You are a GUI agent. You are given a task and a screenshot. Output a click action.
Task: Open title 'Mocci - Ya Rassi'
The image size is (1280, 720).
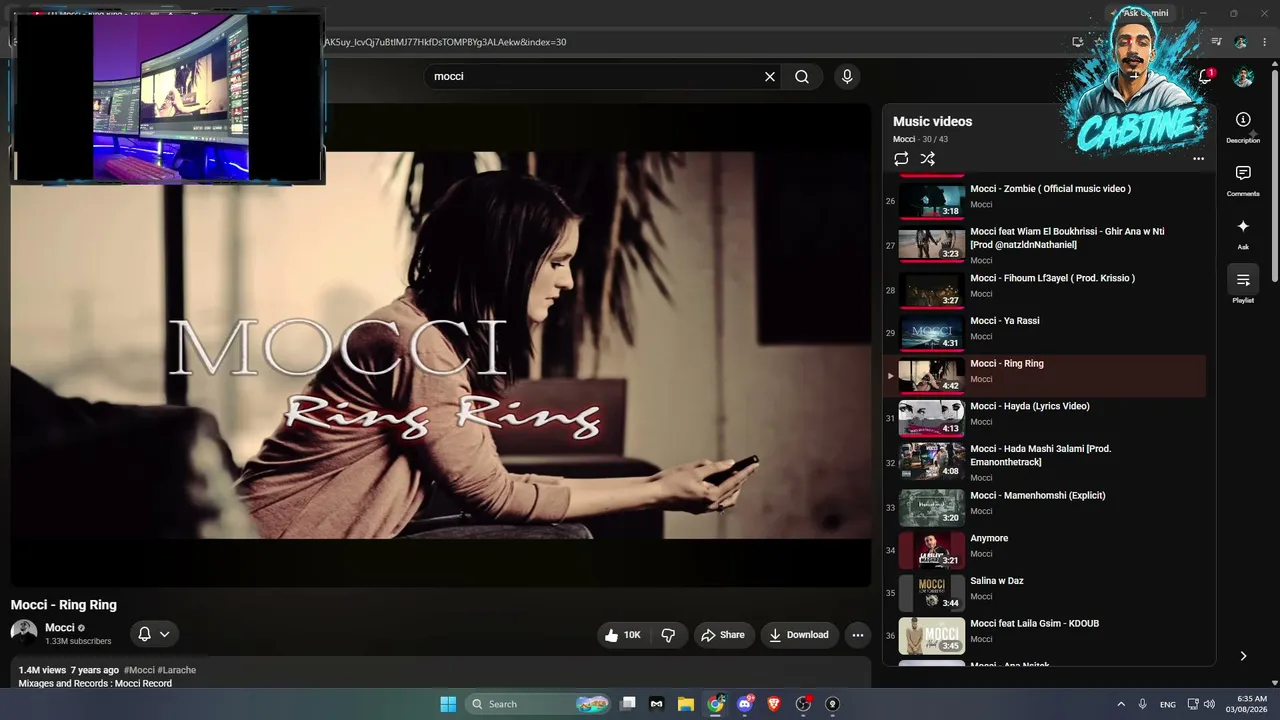tap(1005, 321)
